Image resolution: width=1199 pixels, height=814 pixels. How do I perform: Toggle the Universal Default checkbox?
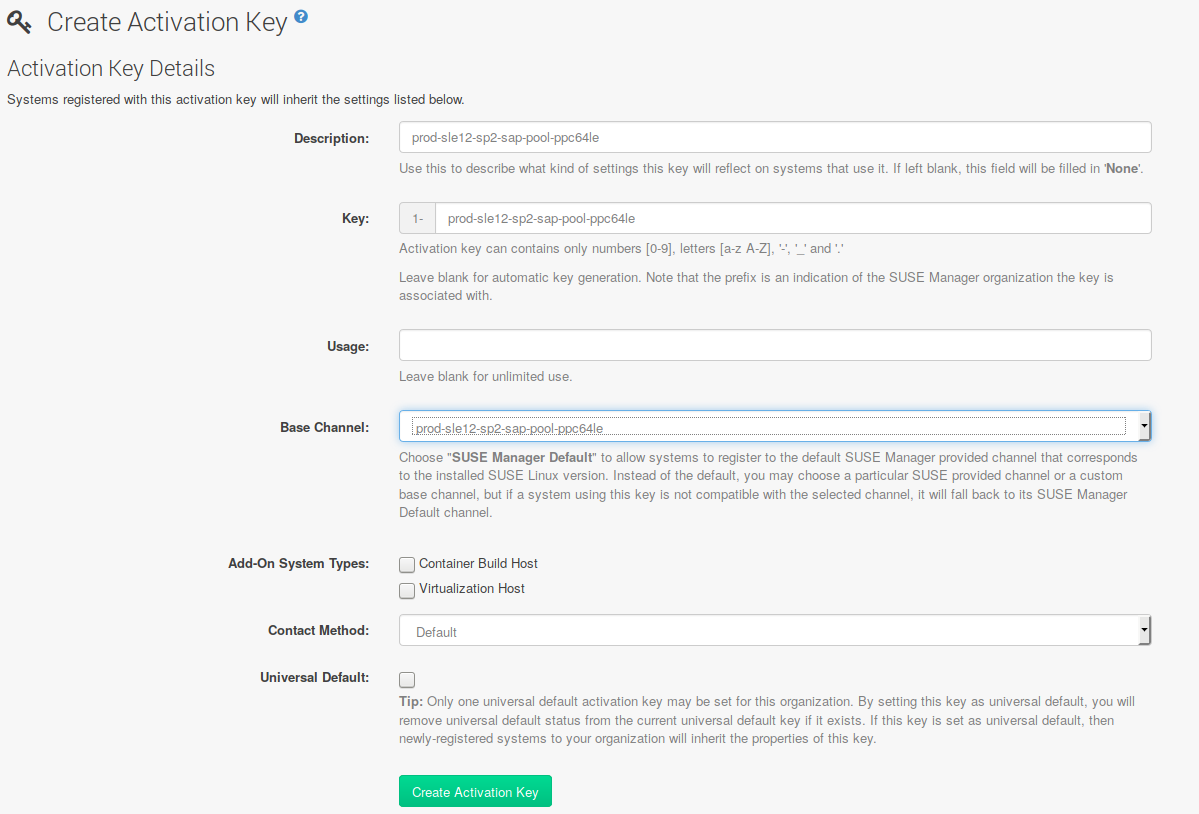tap(407, 679)
